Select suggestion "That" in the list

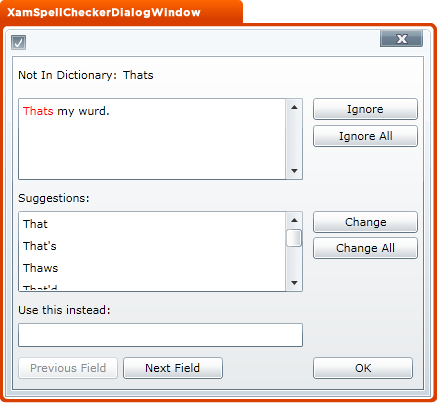pos(152,224)
